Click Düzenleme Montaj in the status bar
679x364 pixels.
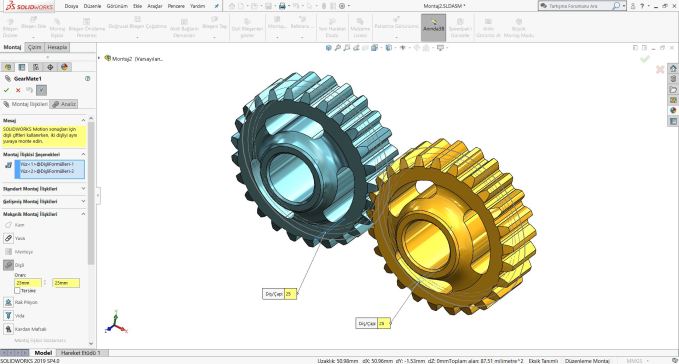click(x=587, y=361)
